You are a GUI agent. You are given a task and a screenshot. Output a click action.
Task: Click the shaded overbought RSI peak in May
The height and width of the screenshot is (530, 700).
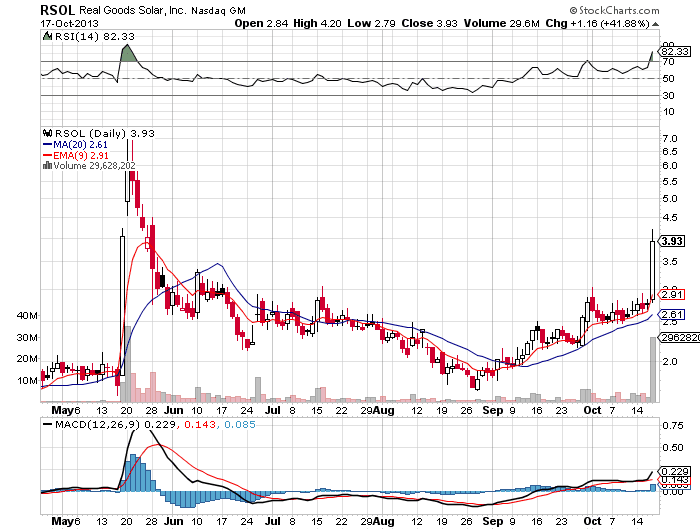click(x=129, y=53)
